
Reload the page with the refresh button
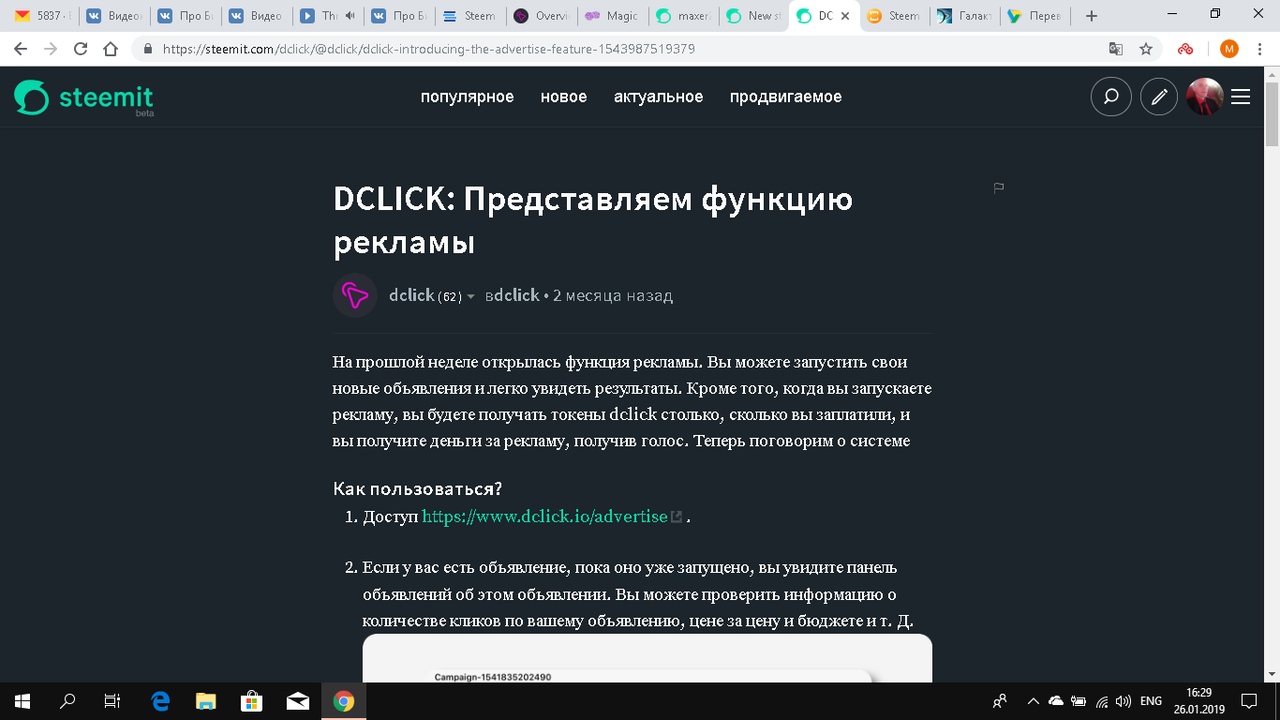[81, 49]
